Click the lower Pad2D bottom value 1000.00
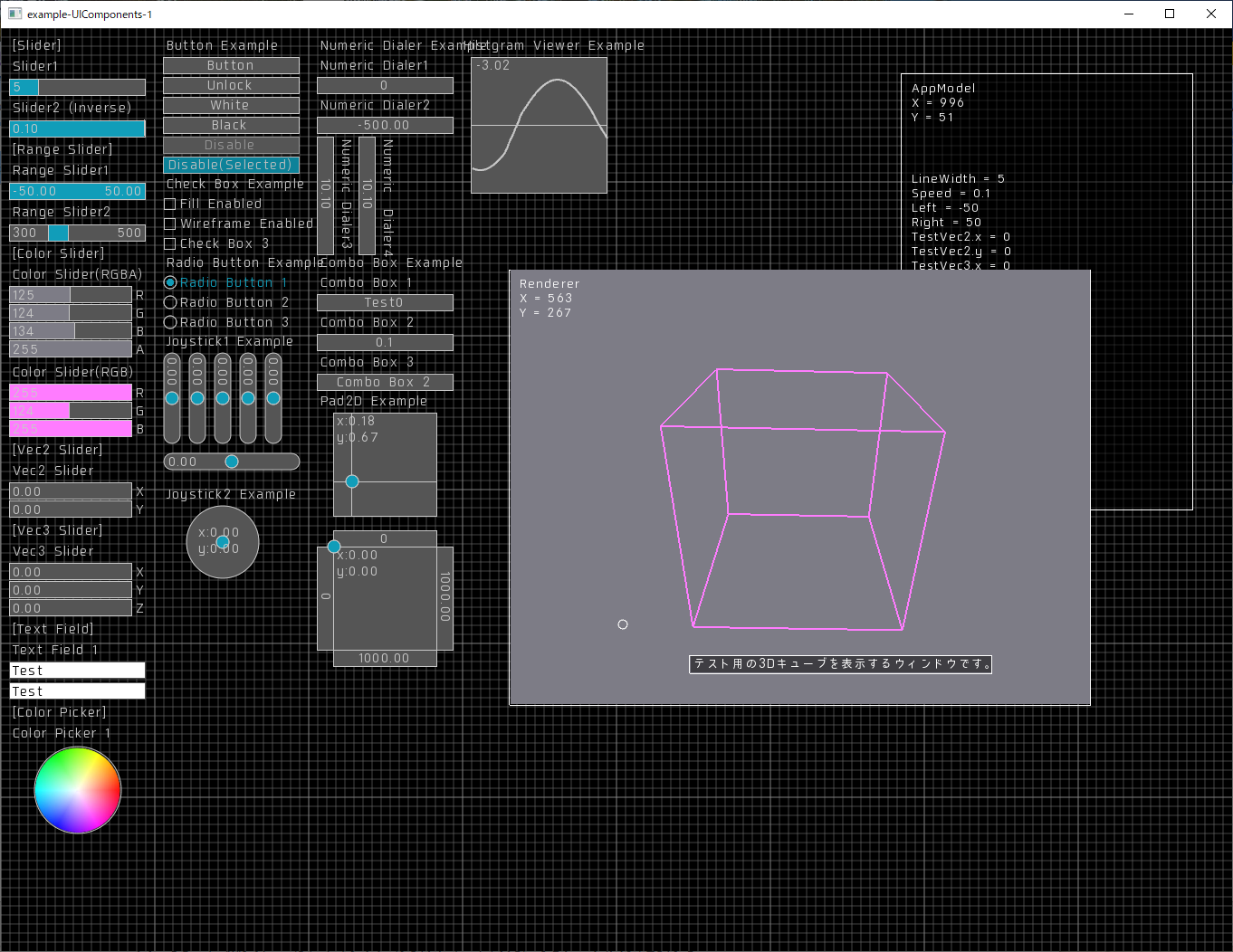Viewport: 1233px width, 952px height. [x=385, y=658]
